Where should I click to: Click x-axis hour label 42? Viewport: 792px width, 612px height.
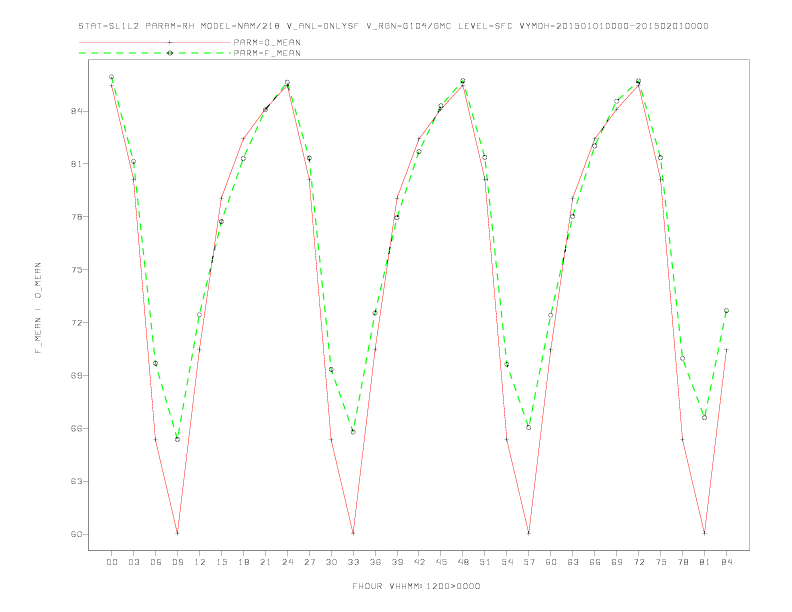pyautogui.click(x=419, y=562)
